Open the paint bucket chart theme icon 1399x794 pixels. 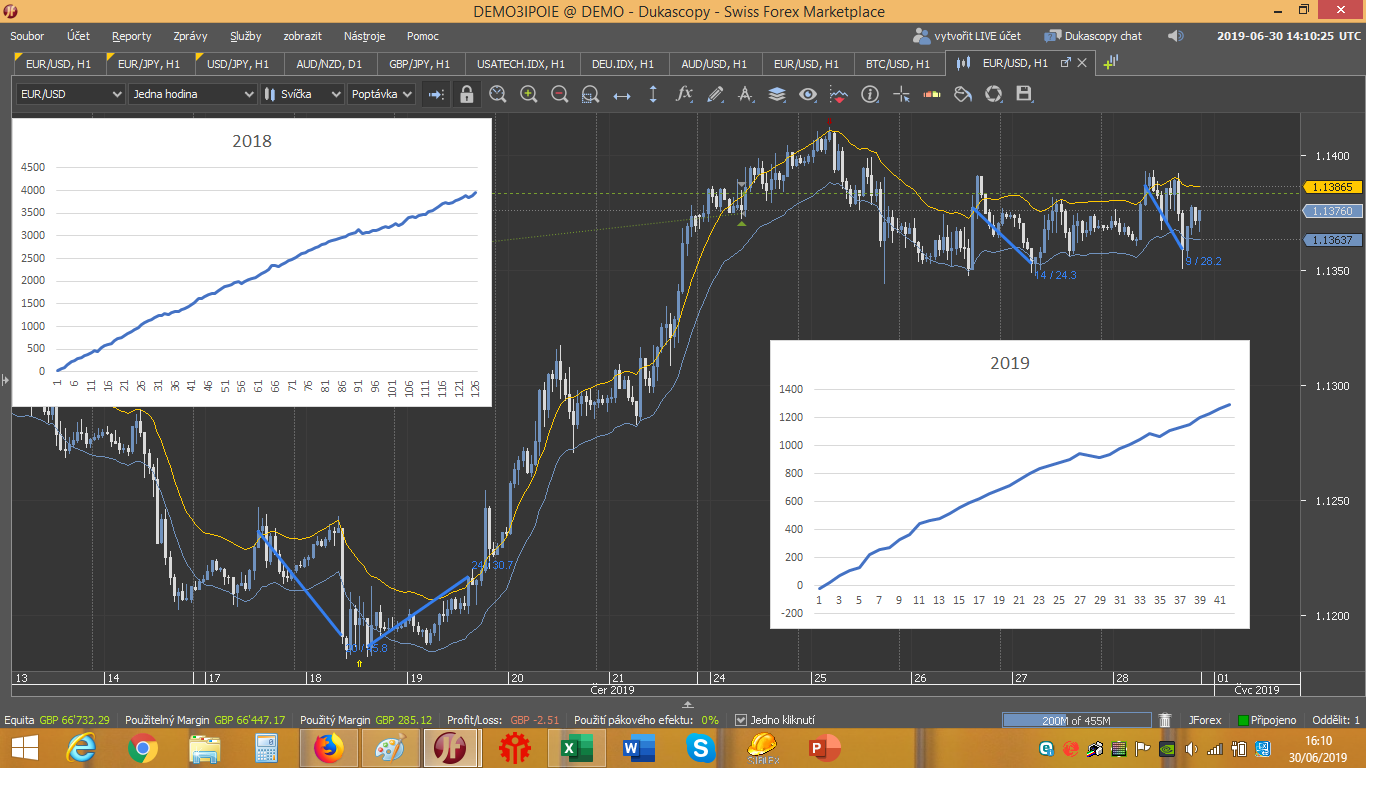(963, 94)
